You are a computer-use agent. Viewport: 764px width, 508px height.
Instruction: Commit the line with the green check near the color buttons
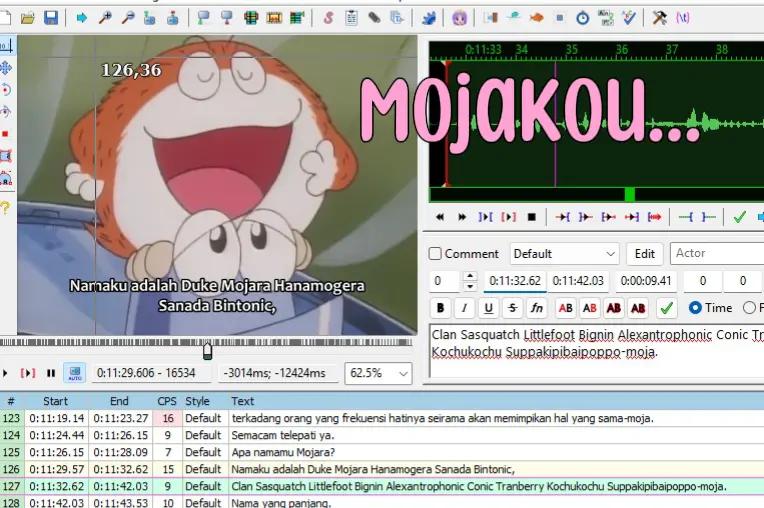click(x=666, y=308)
